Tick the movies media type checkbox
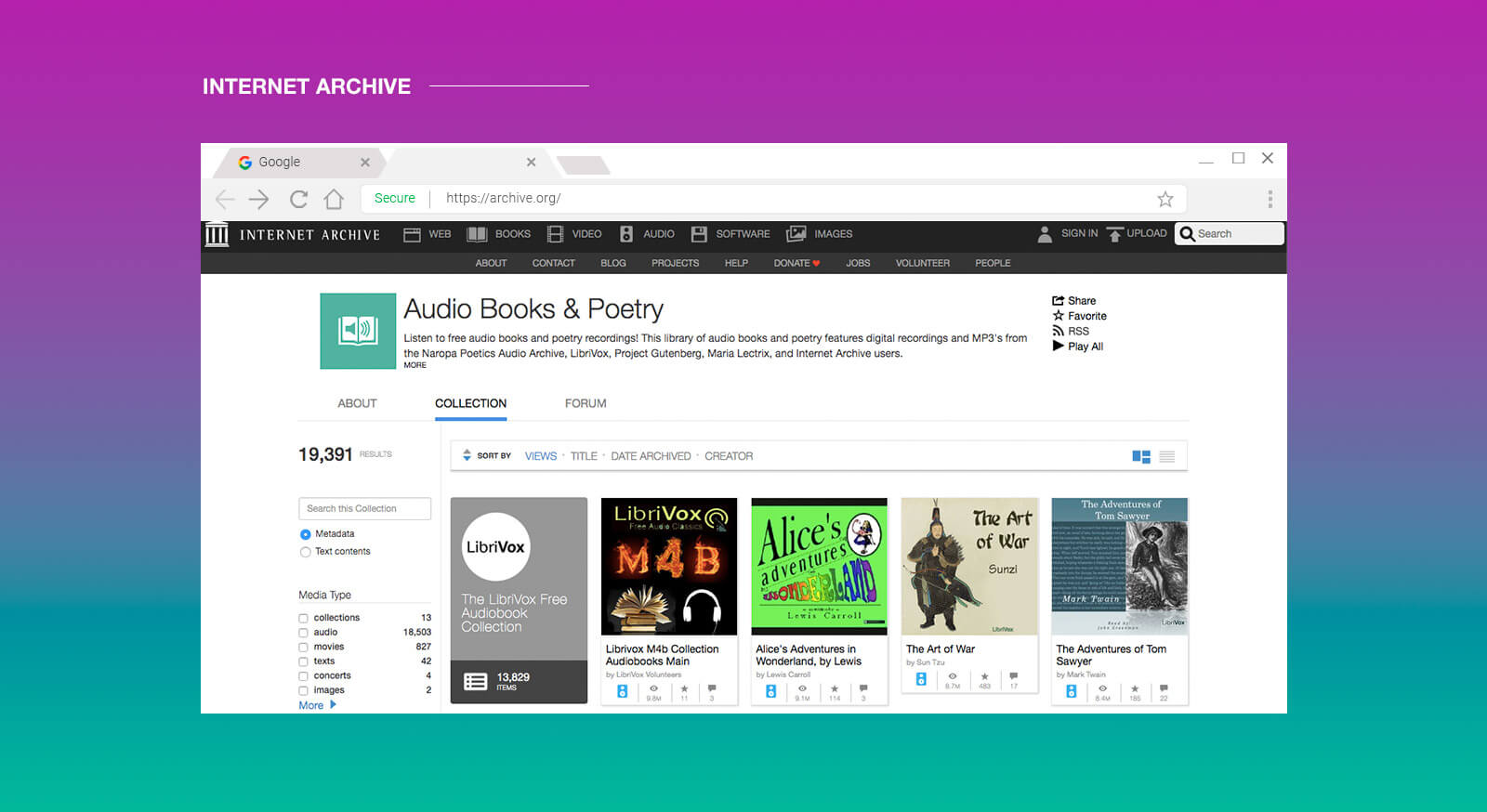This screenshot has height=812, width=1487. click(x=303, y=648)
